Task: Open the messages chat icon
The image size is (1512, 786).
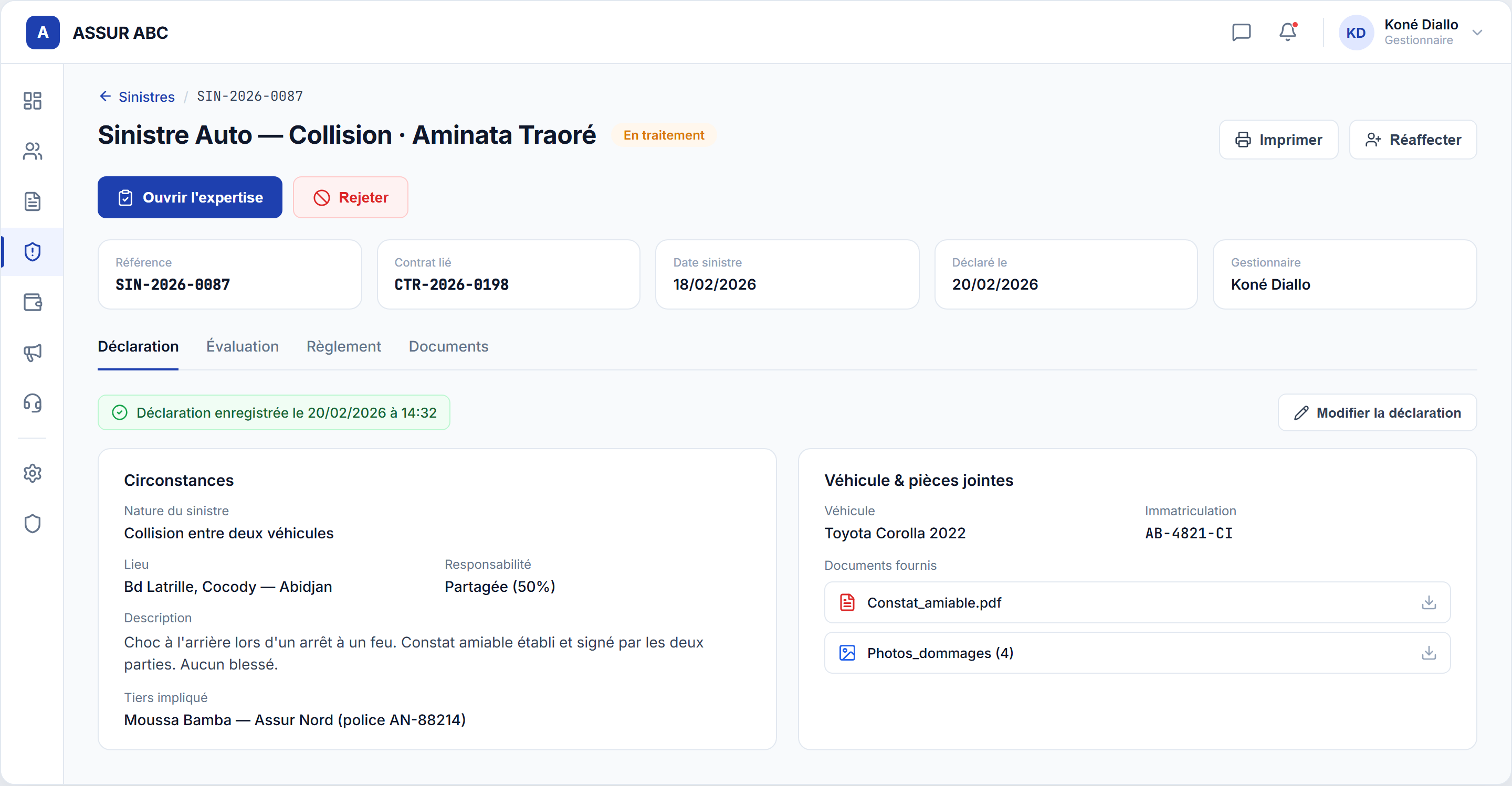Action: [x=1242, y=32]
